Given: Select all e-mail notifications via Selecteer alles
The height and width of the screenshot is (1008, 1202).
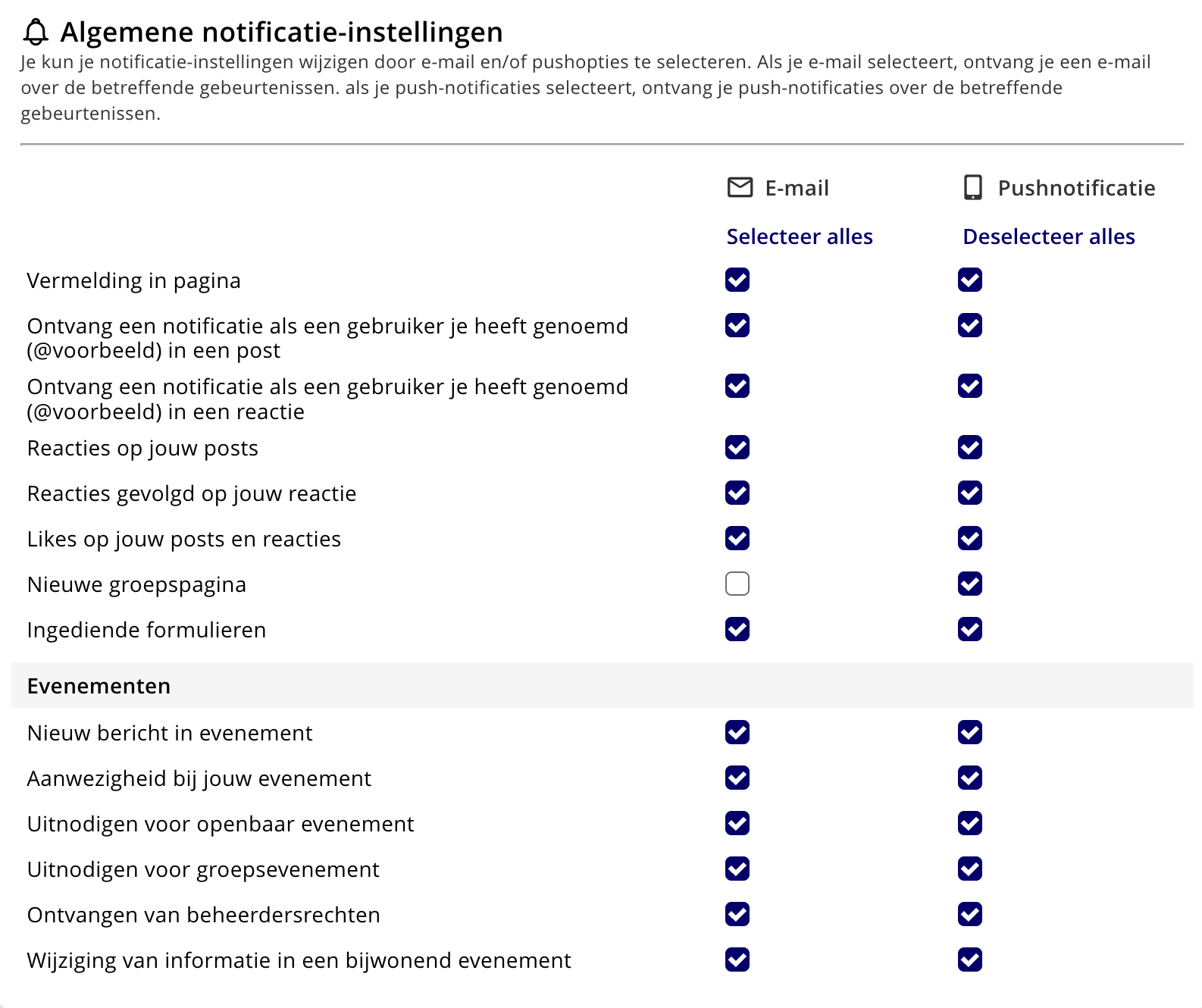Looking at the screenshot, I should 800,236.
